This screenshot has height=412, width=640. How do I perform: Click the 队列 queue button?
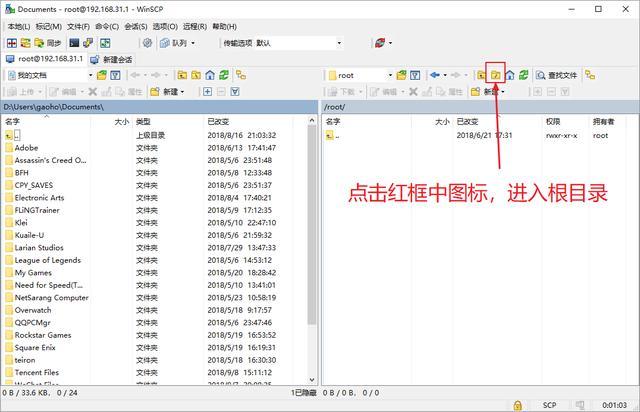(173, 43)
